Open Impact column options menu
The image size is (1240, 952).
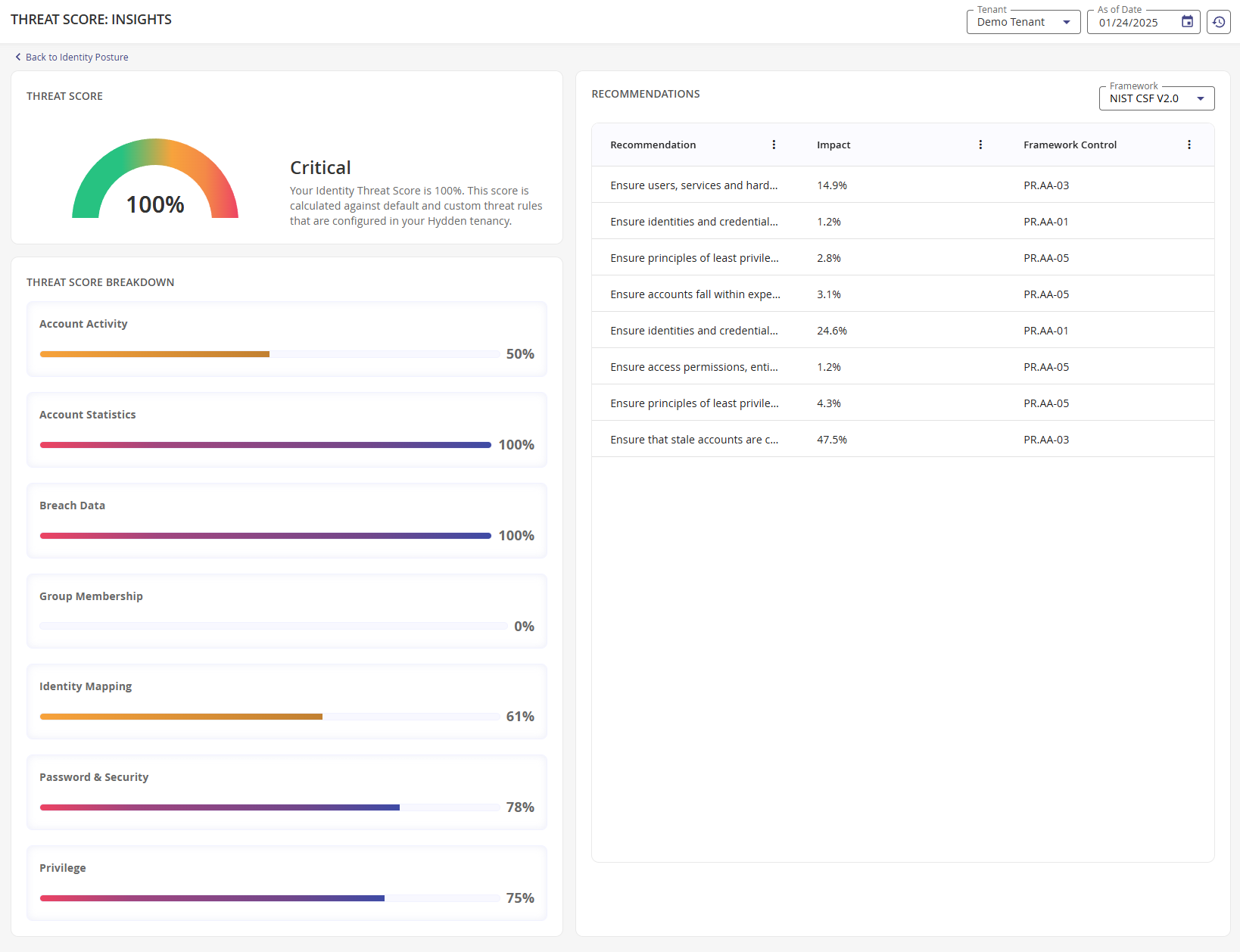(980, 145)
